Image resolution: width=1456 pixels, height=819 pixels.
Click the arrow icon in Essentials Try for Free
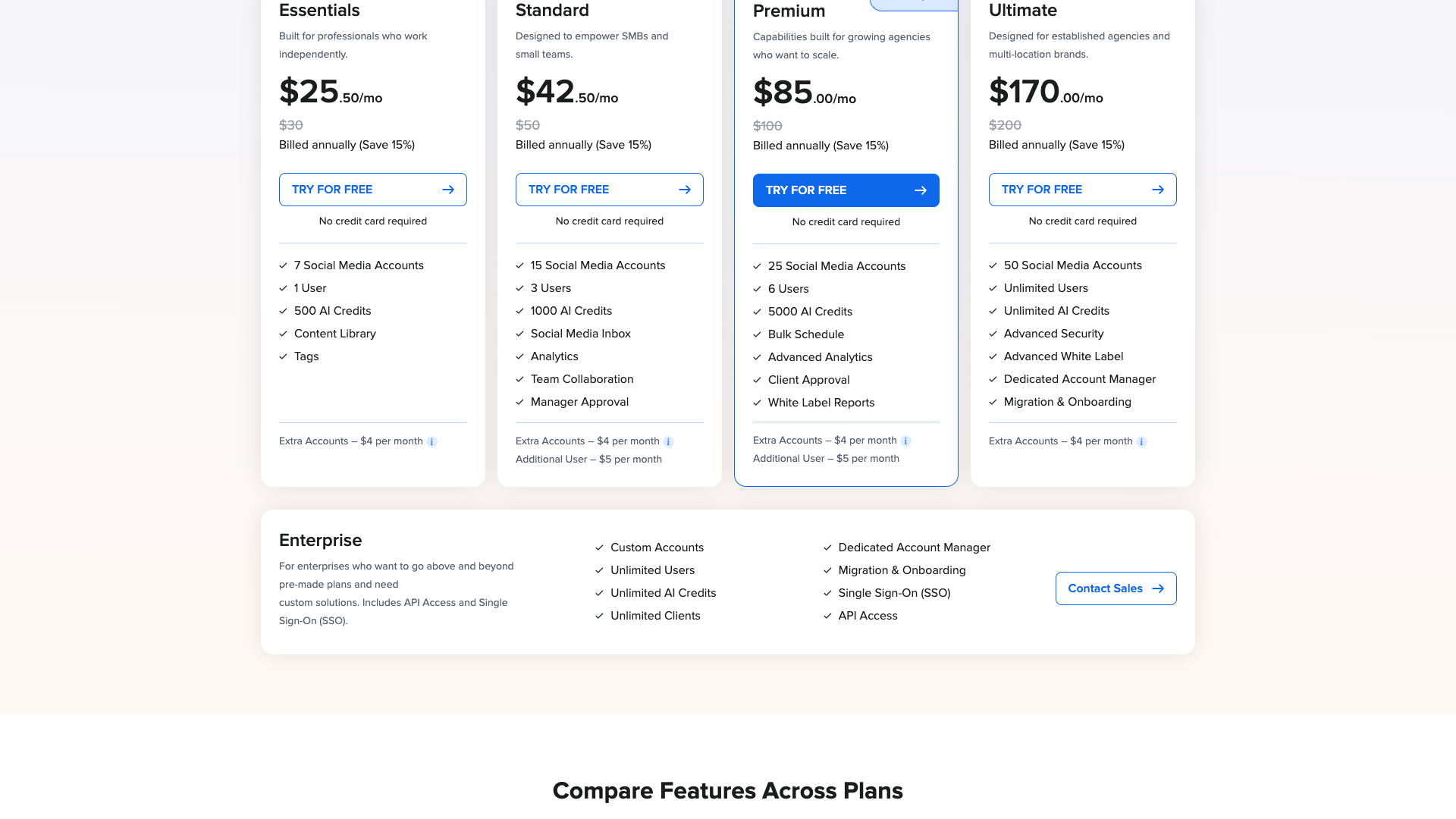point(447,190)
